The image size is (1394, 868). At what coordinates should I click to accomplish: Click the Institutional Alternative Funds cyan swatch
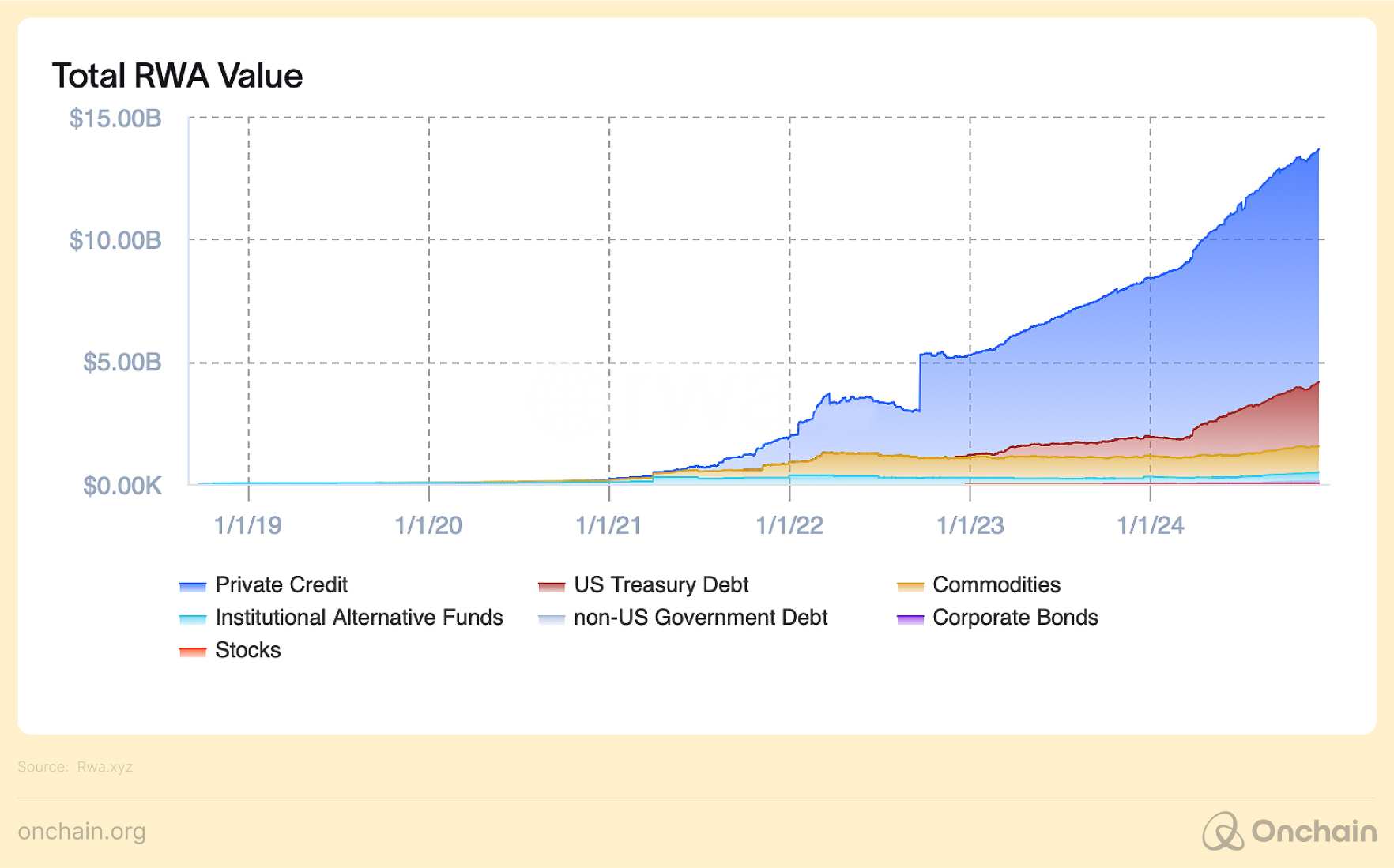(193, 619)
